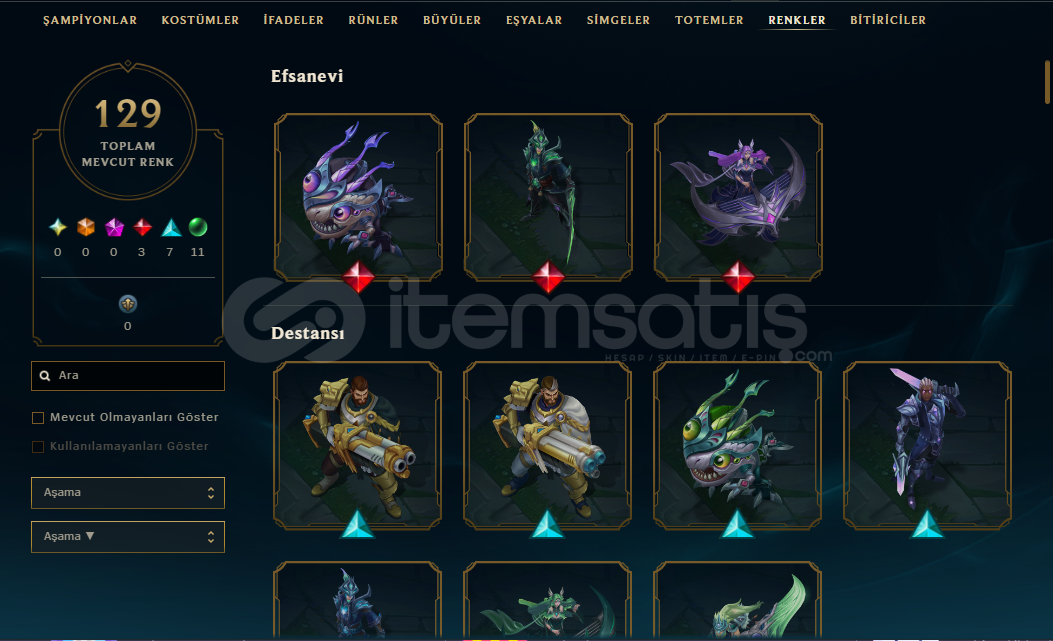1053x641 pixels.
Task: Go to the Bitiriciler tab
Action: coord(888,20)
